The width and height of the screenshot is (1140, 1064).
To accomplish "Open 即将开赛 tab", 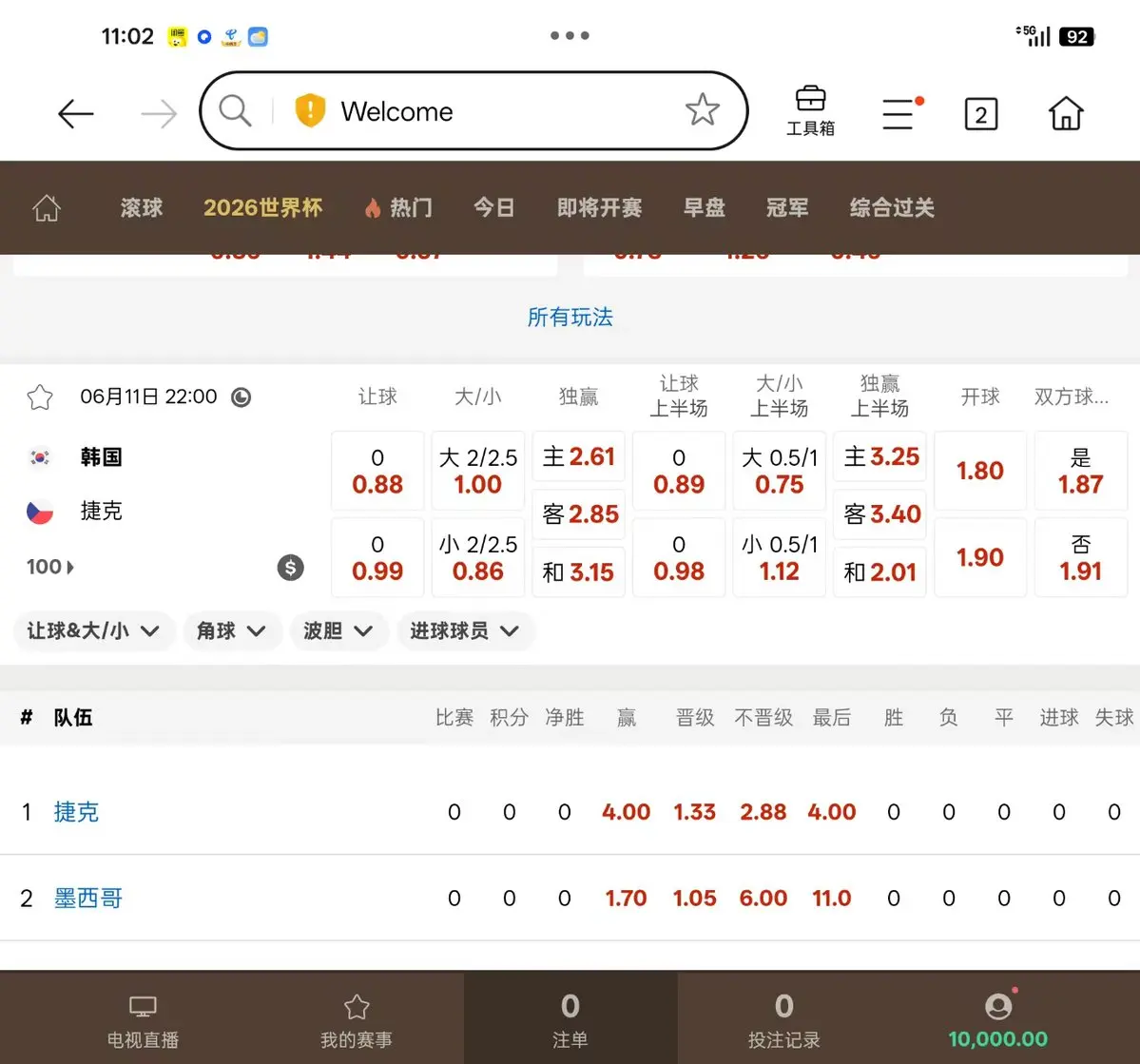I will [x=599, y=208].
